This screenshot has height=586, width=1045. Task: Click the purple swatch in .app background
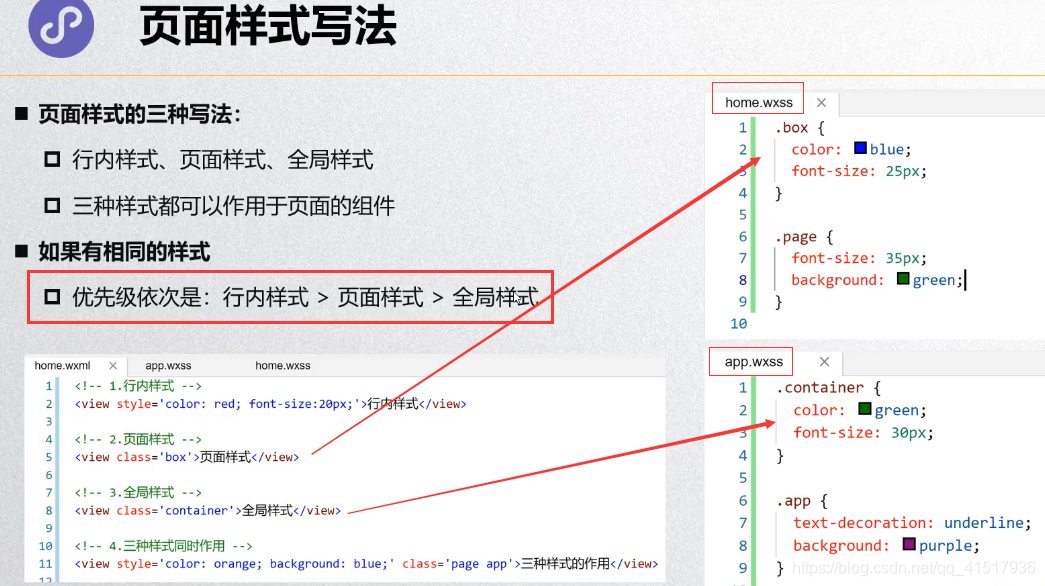pyautogui.click(x=908, y=544)
